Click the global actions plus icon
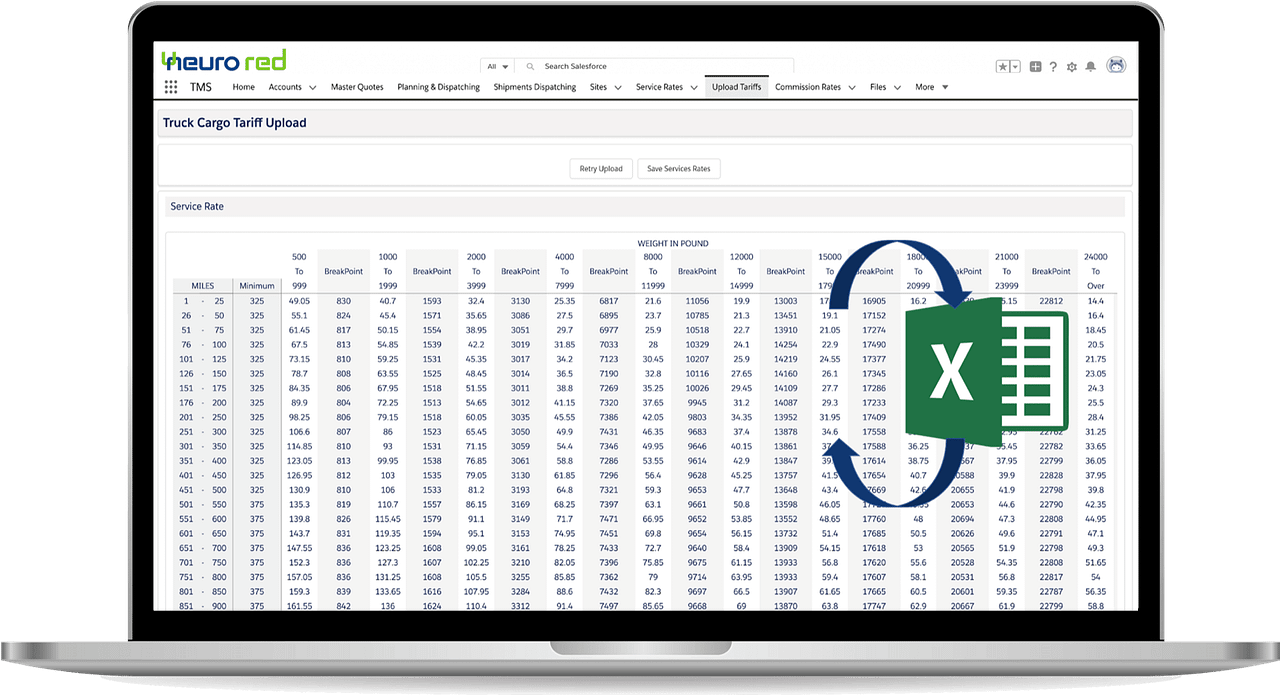This screenshot has width=1280, height=695. pyautogui.click(x=1035, y=67)
